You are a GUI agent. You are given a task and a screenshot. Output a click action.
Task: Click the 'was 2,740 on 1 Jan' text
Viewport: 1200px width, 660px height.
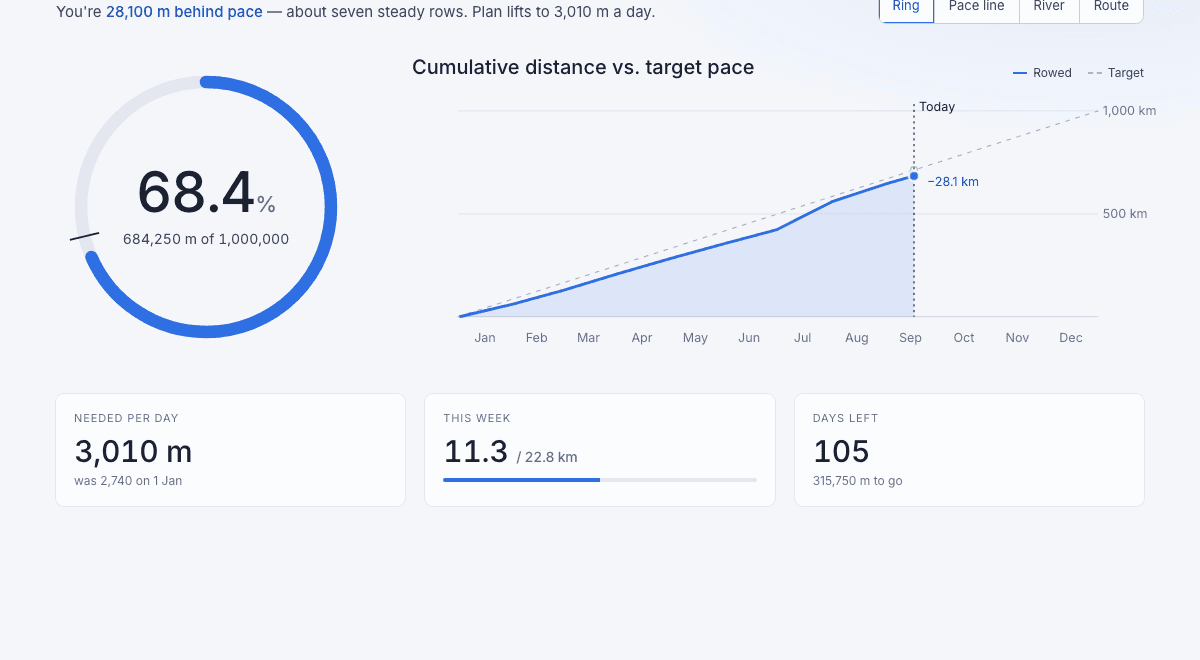(128, 481)
